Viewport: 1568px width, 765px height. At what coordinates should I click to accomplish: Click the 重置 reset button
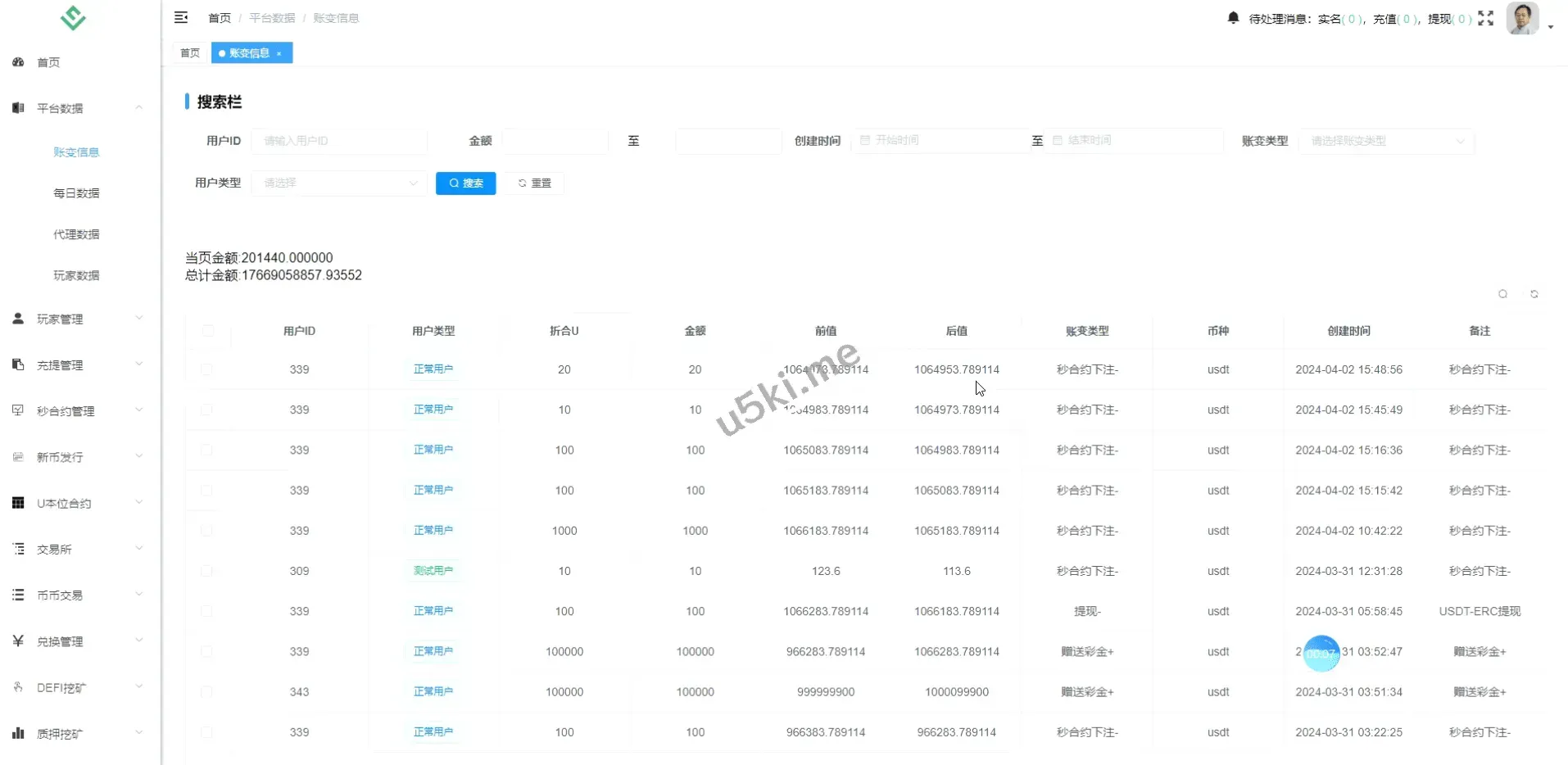(x=534, y=183)
